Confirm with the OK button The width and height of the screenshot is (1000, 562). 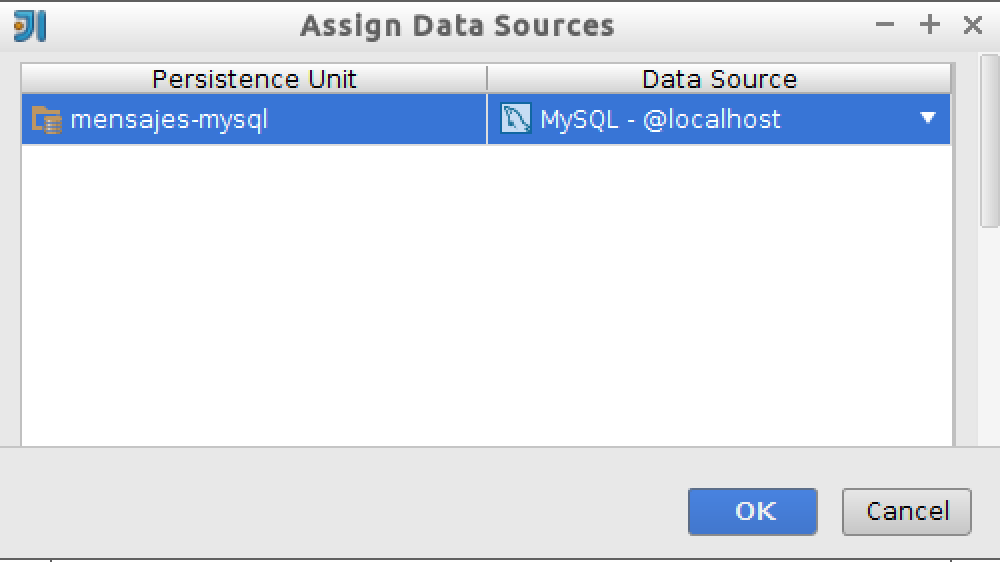pyautogui.click(x=753, y=512)
